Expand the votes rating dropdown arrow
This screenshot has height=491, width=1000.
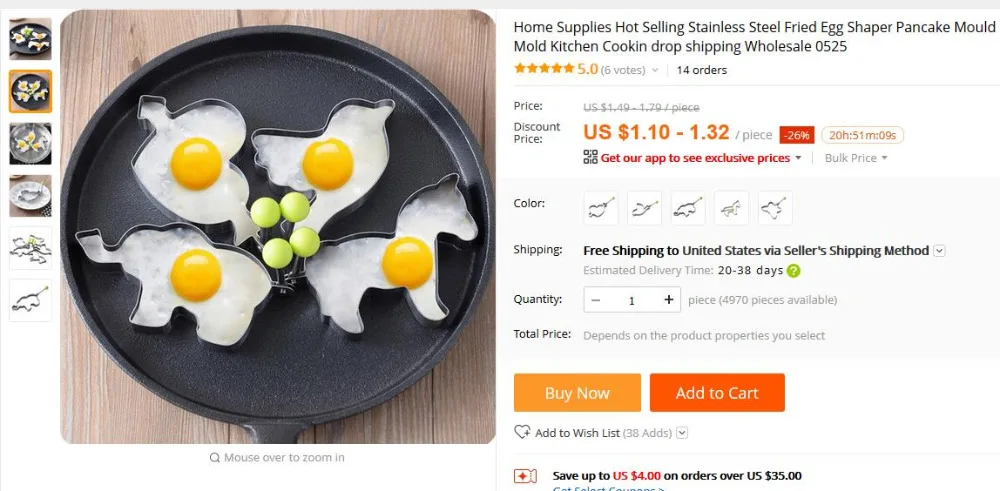(x=656, y=71)
